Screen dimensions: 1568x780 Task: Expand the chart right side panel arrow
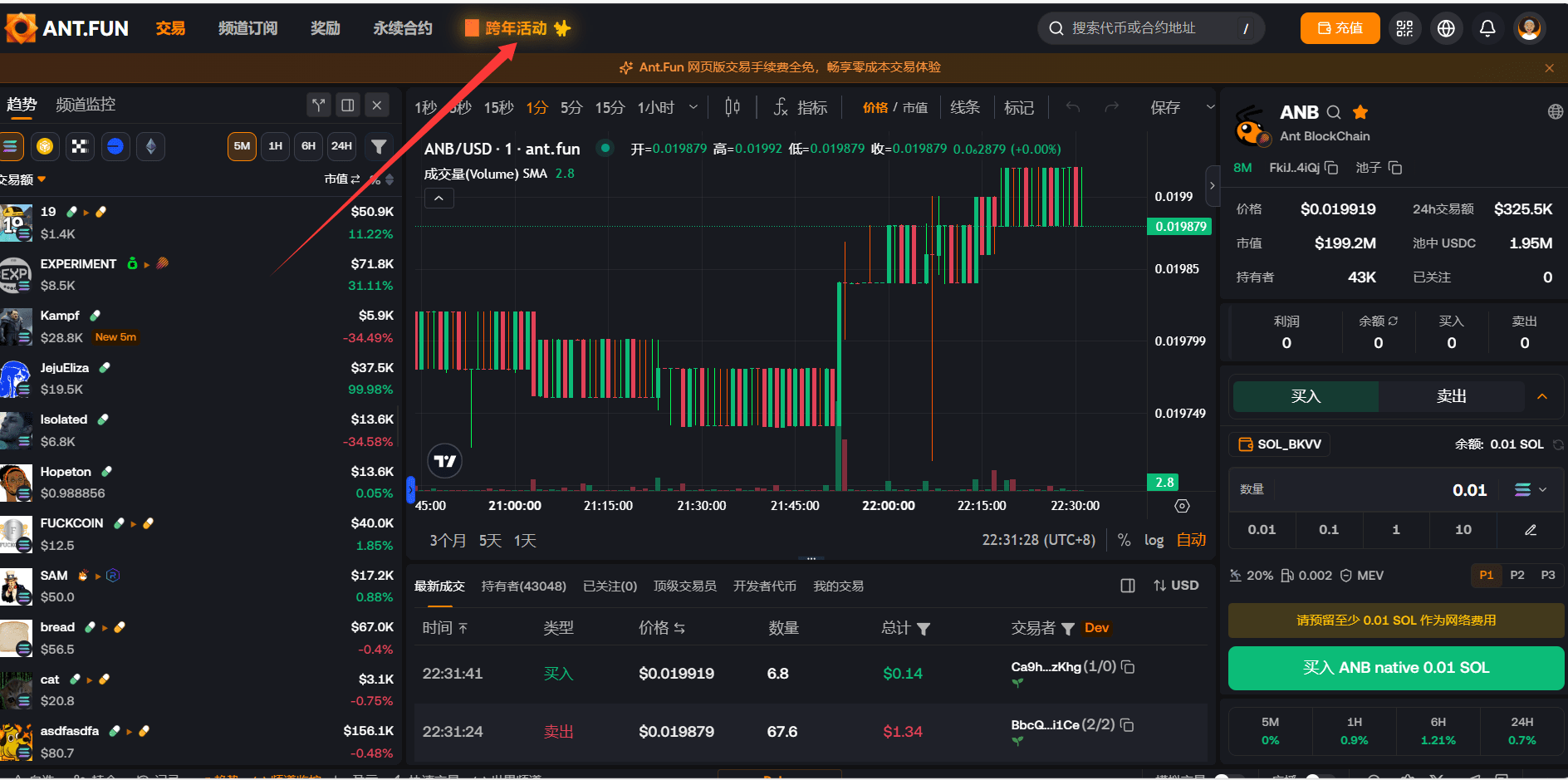click(x=1212, y=185)
